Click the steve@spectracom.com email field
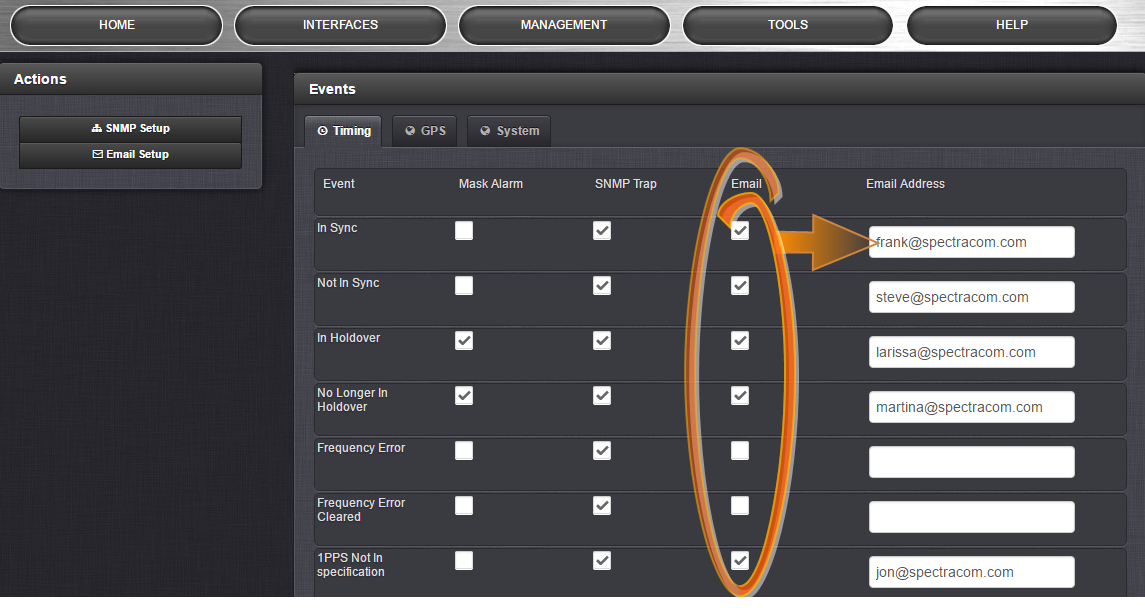Viewport: 1145px width, 608px height. [x=971, y=297]
